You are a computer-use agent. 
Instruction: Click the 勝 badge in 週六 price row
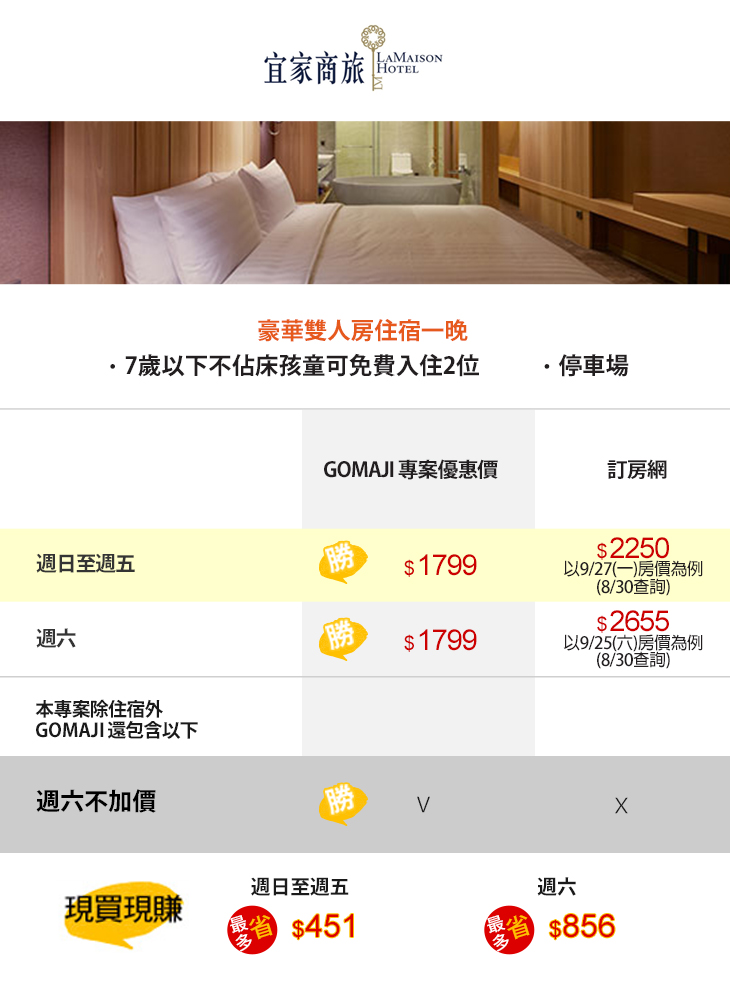pos(342,639)
